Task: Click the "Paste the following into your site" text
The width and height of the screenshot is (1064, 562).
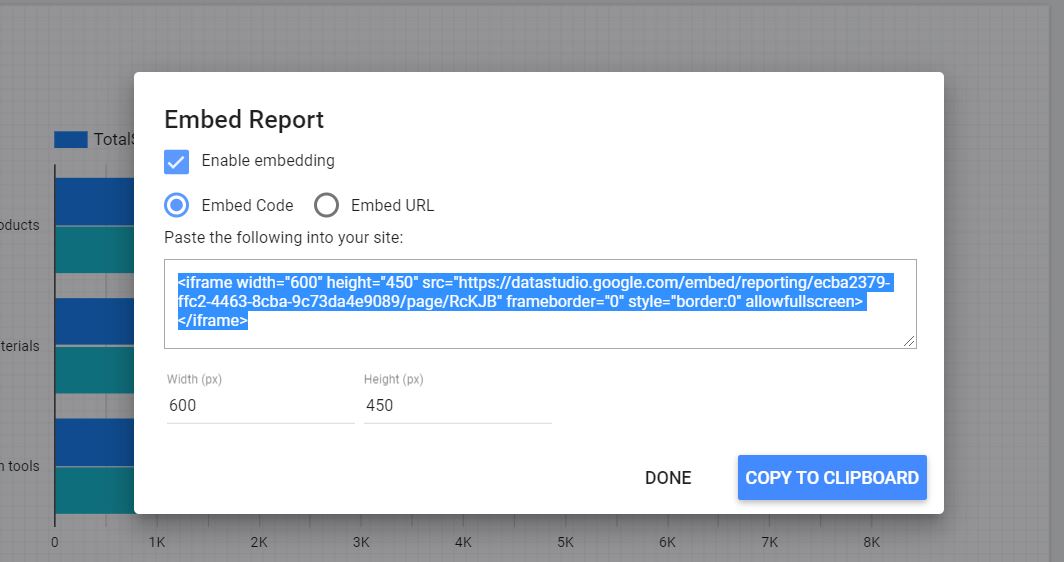Action: (x=283, y=238)
